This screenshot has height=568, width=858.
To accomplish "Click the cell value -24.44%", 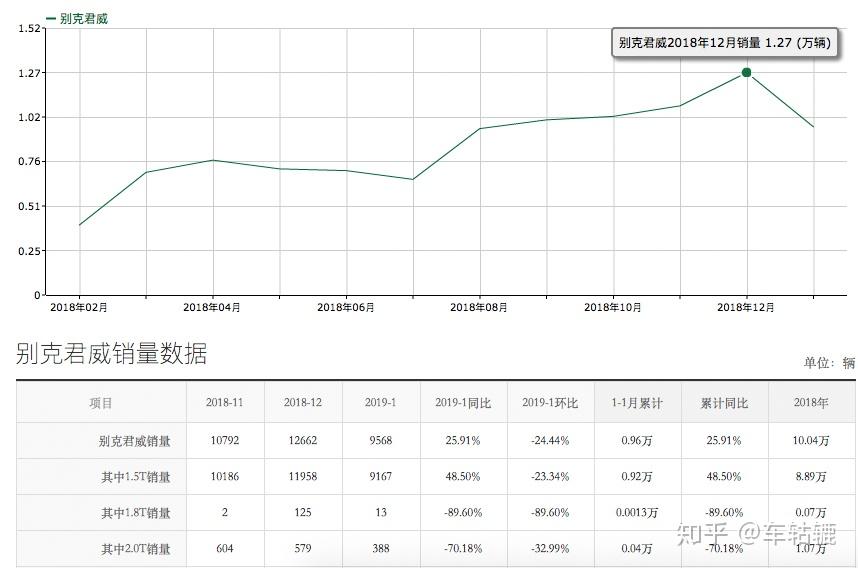I will pos(550,441).
